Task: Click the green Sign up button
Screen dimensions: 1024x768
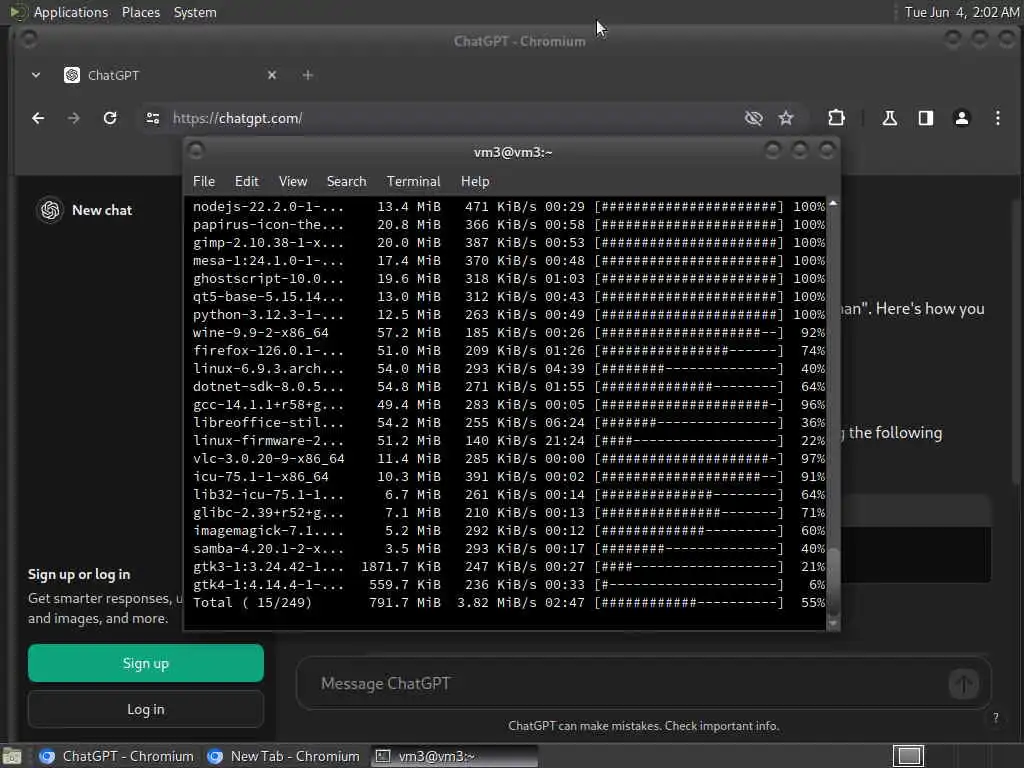Action: [x=146, y=663]
